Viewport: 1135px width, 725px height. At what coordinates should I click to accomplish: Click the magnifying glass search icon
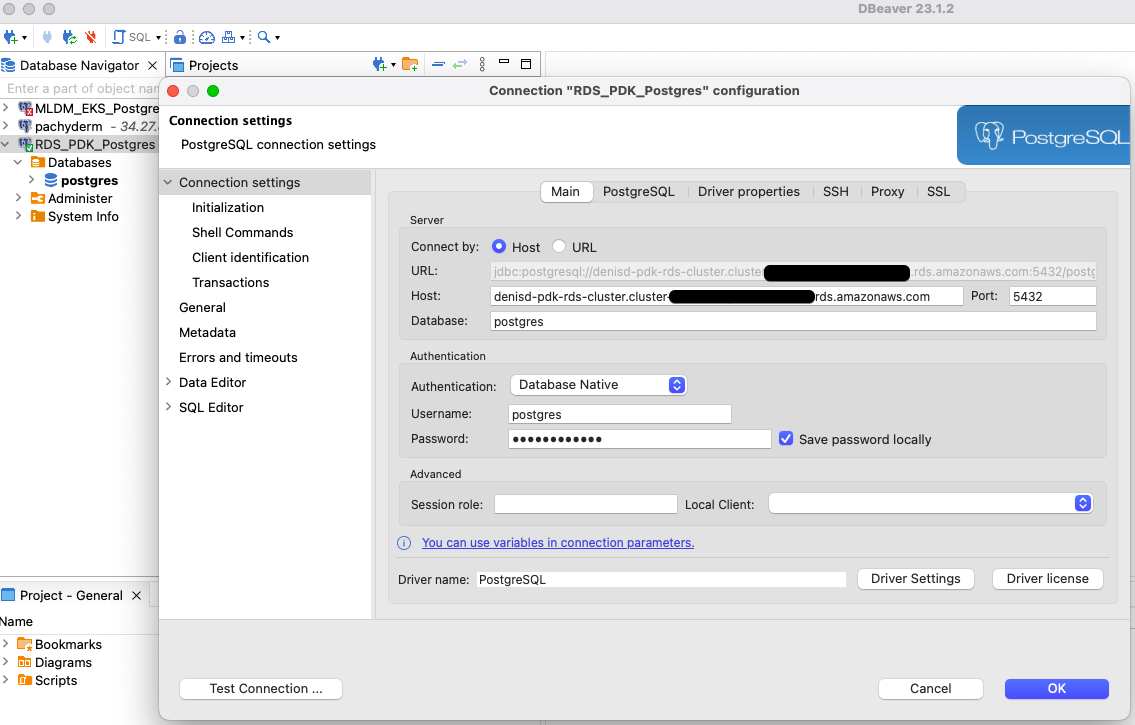coord(263,37)
